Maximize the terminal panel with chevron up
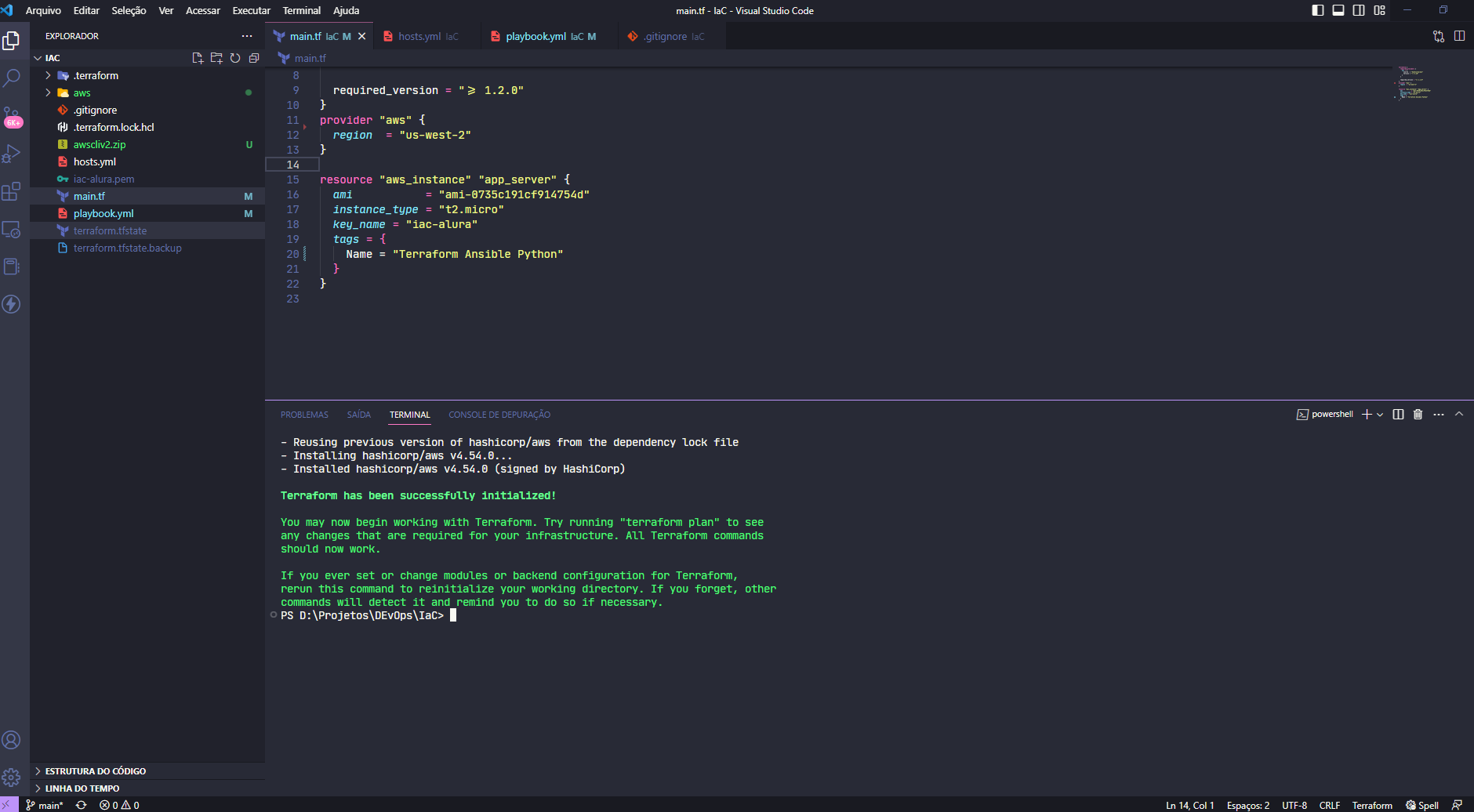Image resolution: width=1474 pixels, height=812 pixels. [1459, 415]
